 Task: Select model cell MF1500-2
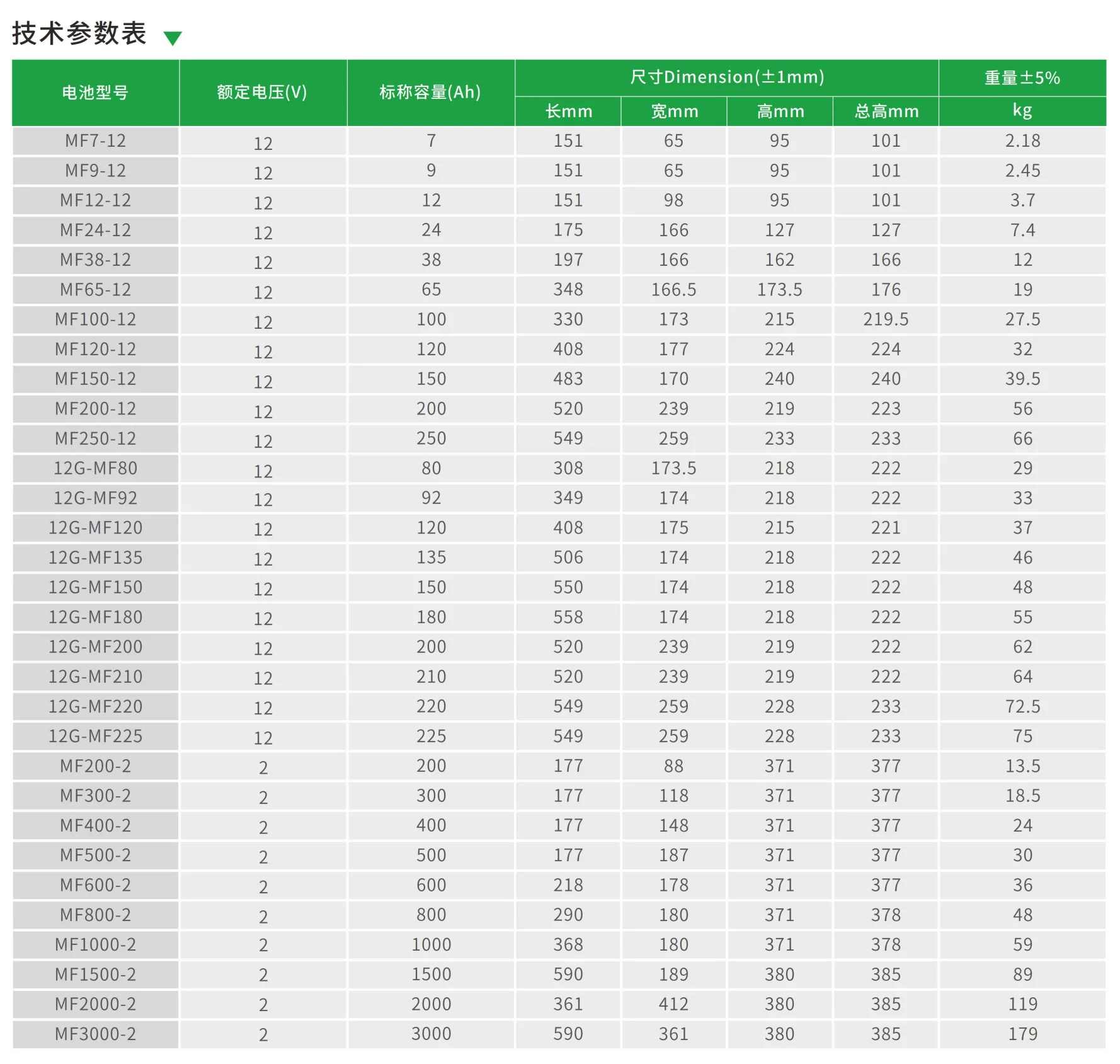96,974
